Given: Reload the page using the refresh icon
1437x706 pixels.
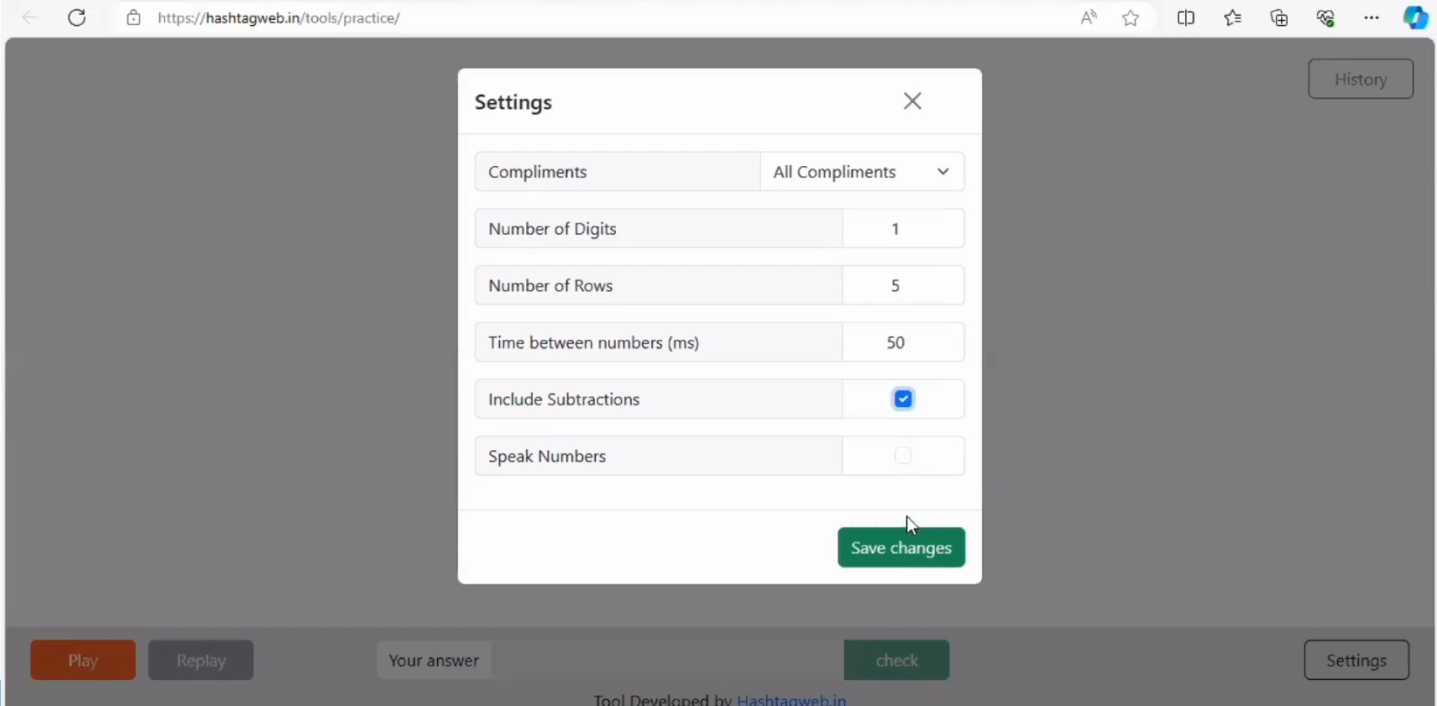Looking at the screenshot, I should [76, 17].
